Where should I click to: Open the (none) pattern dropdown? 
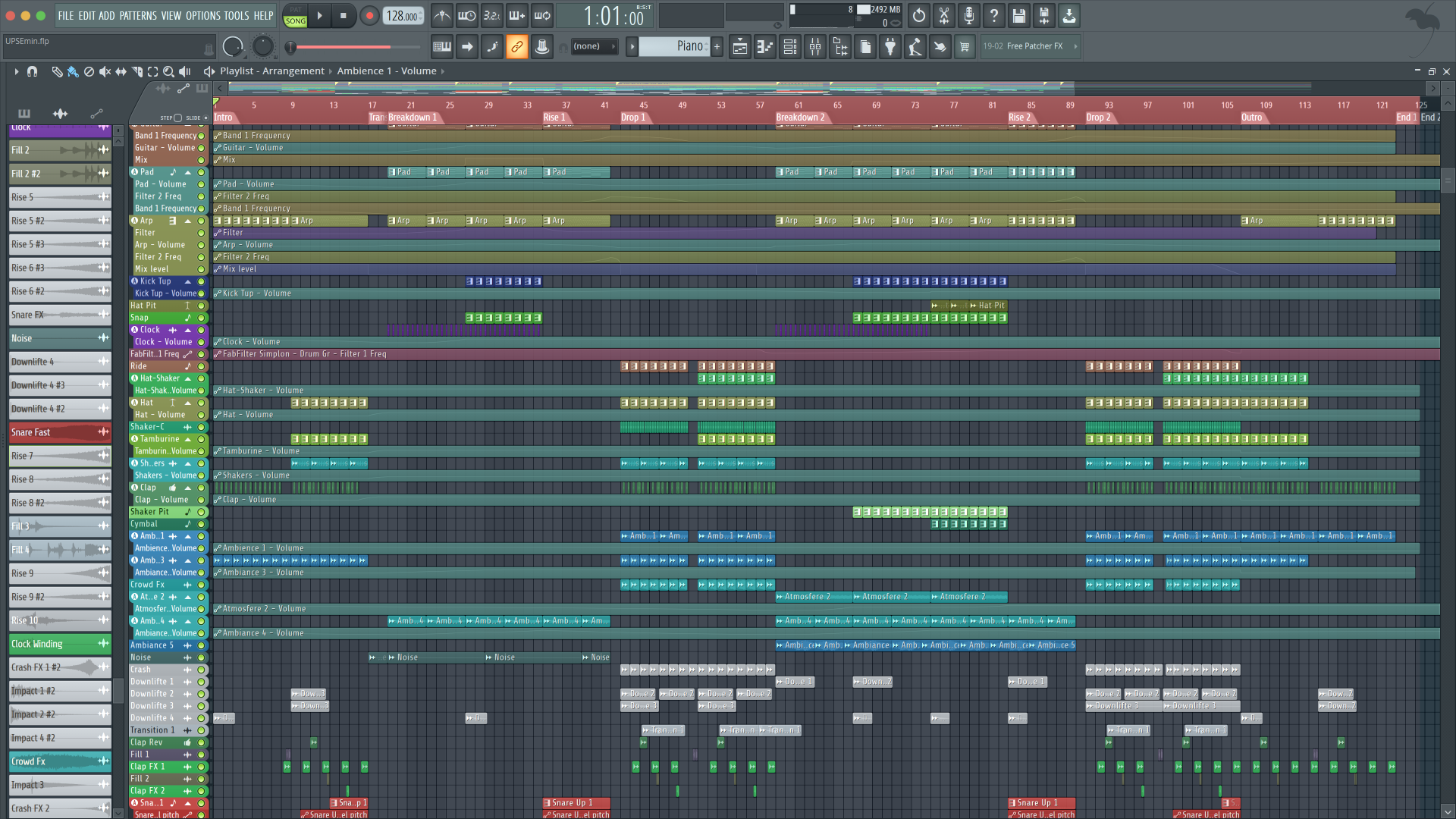click(x=595, y=46)
